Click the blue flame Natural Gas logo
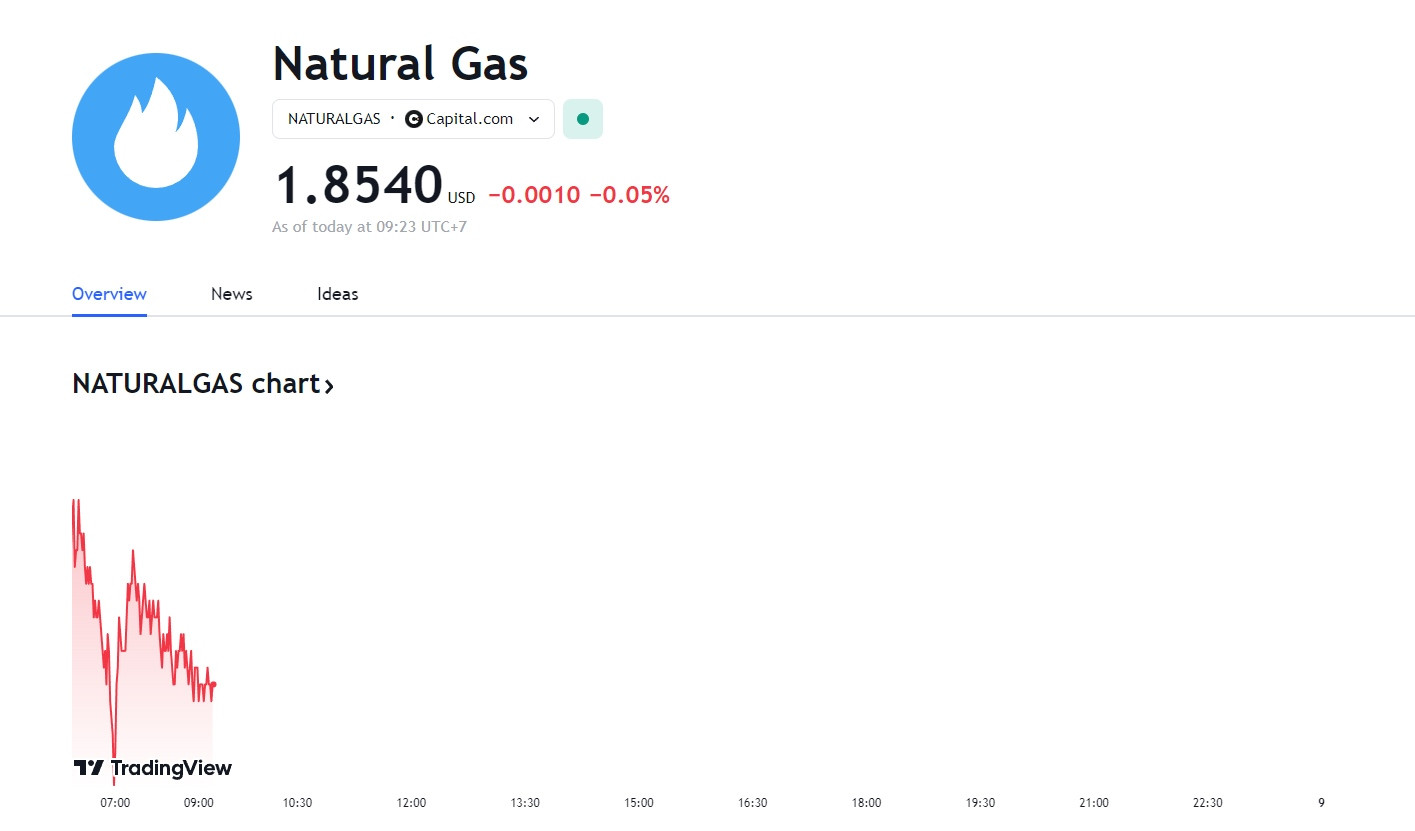1415x831 pixels. pos(156,137)
